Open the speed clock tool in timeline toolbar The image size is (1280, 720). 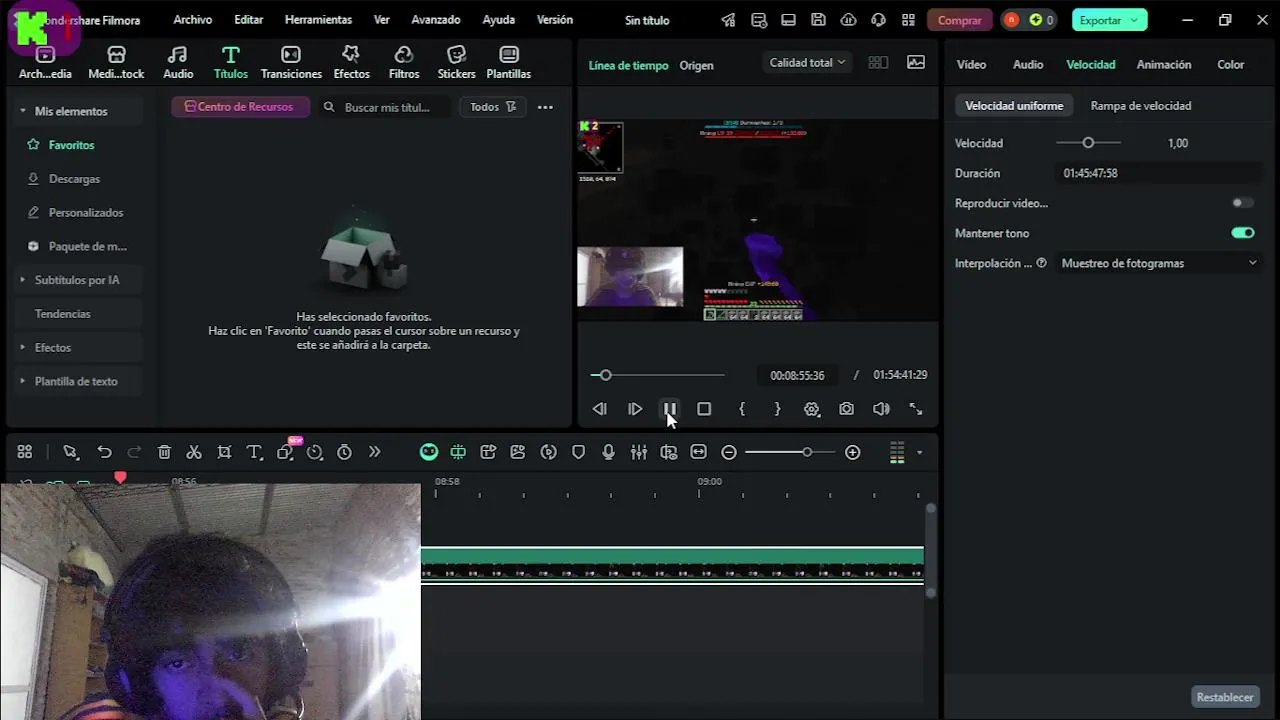(314, 452)
